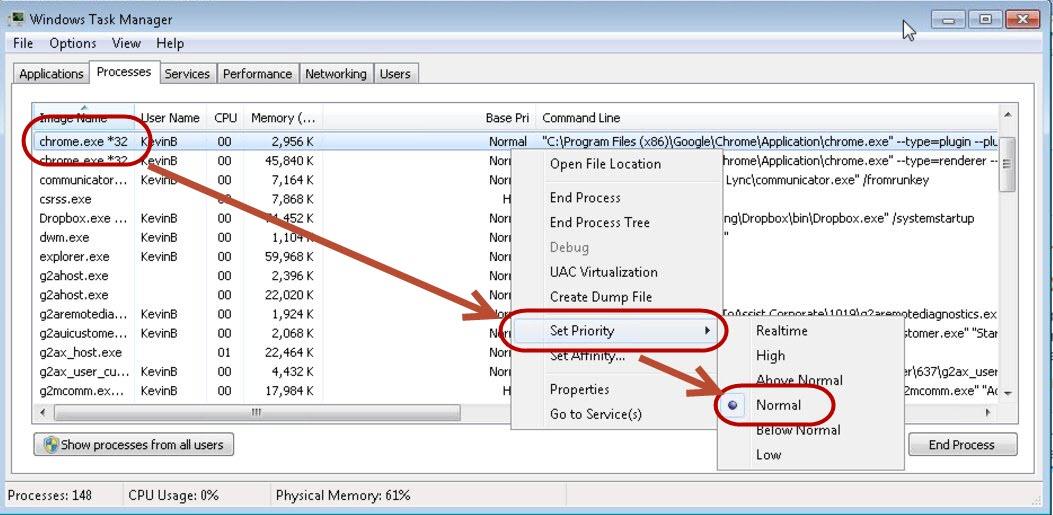
Task: Click Processes: 148 in status bar
Action: point(50,496)
